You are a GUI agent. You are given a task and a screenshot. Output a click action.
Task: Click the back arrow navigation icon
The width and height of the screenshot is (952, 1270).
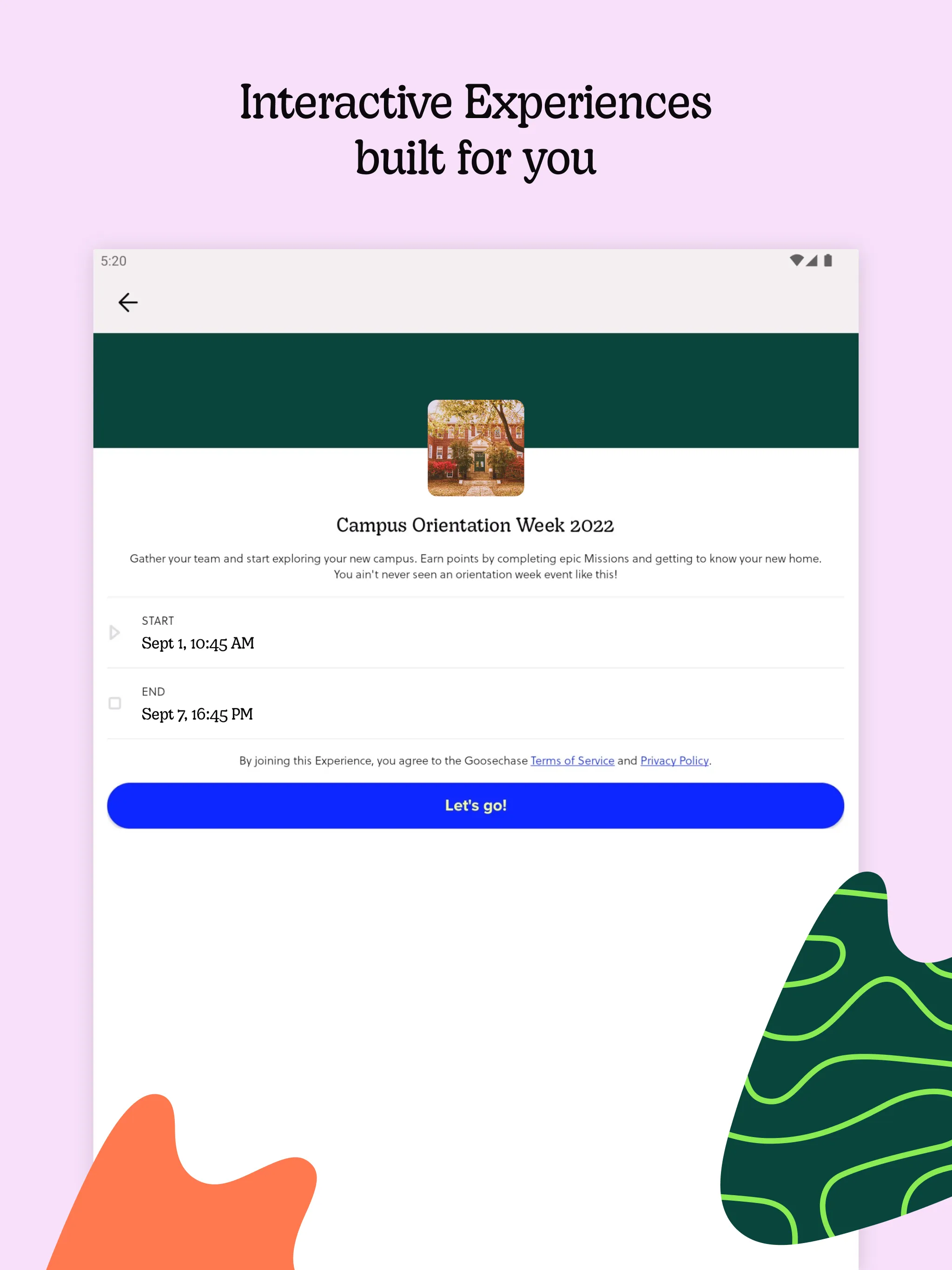[128, 302]
